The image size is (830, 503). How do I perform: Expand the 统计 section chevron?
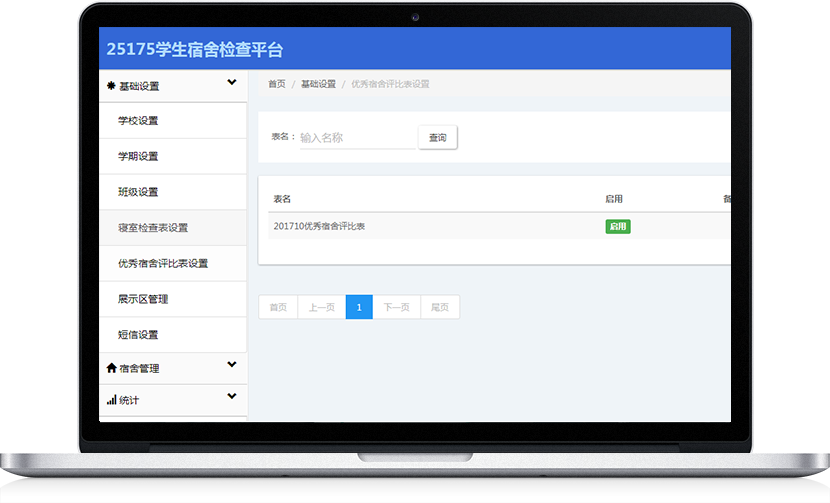[232, 397]
